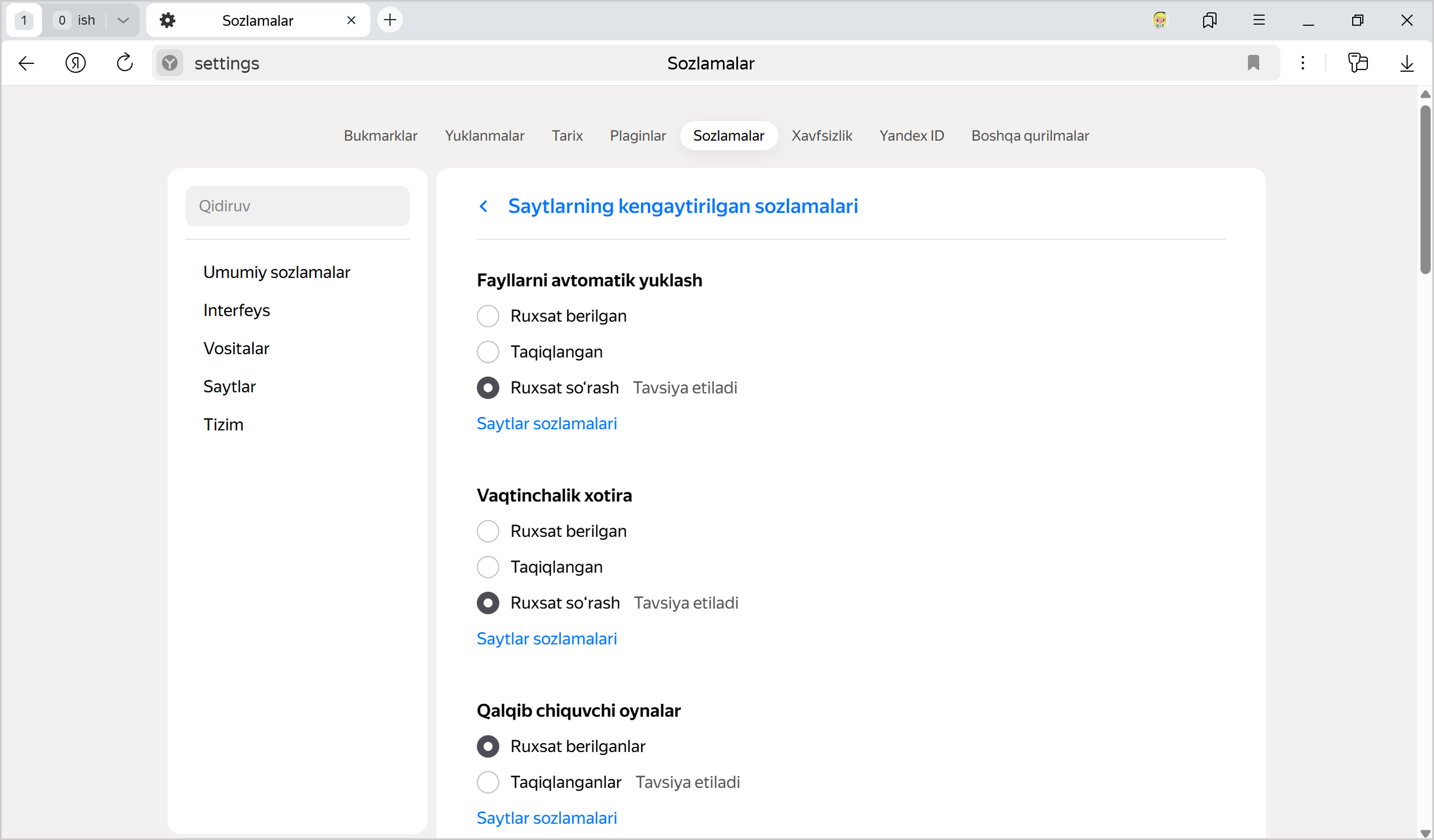Click the bookmark icon in address bar

[x=1253, y=63]
